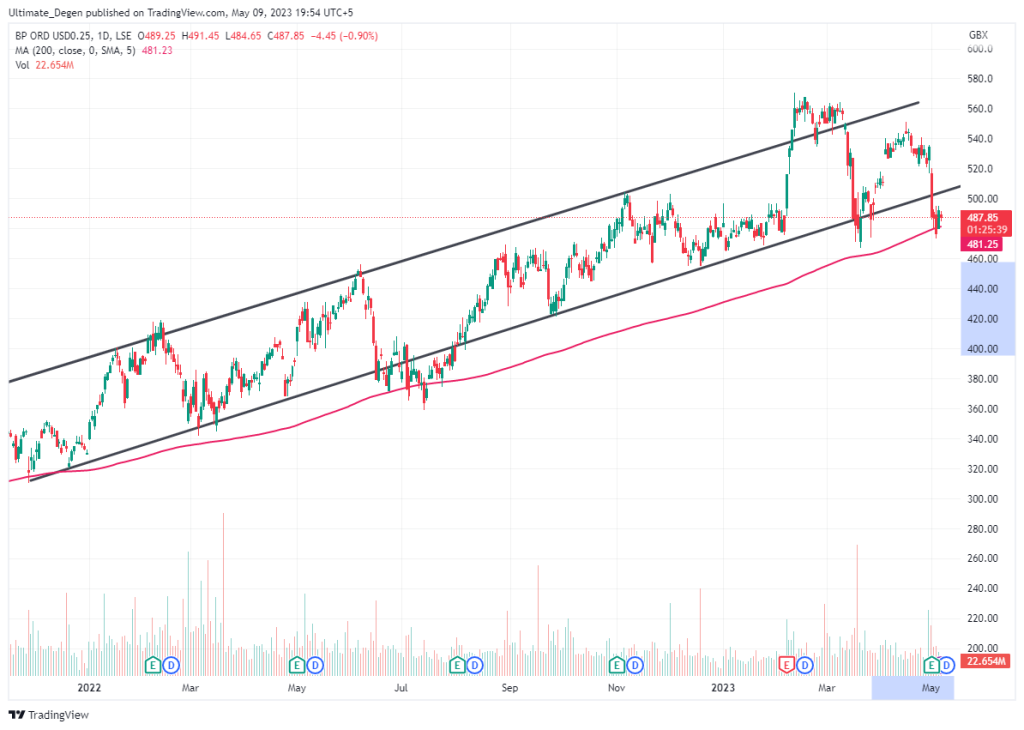
Task: Click the Nov label on time axis
Action: pyautogui.click(x=616, y=688)
